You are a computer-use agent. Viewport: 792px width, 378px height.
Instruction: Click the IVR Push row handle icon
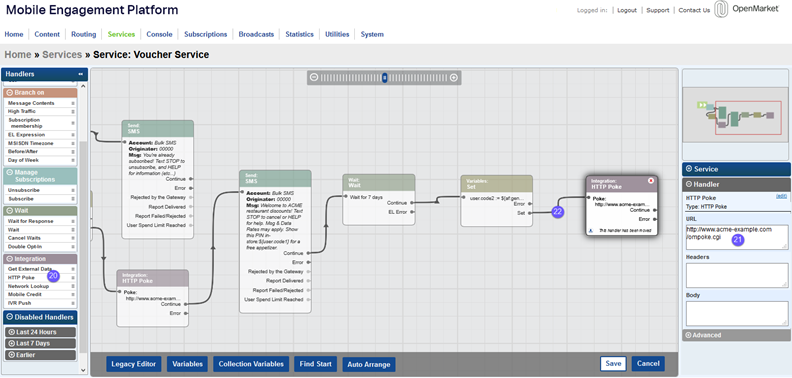[73, 303]
